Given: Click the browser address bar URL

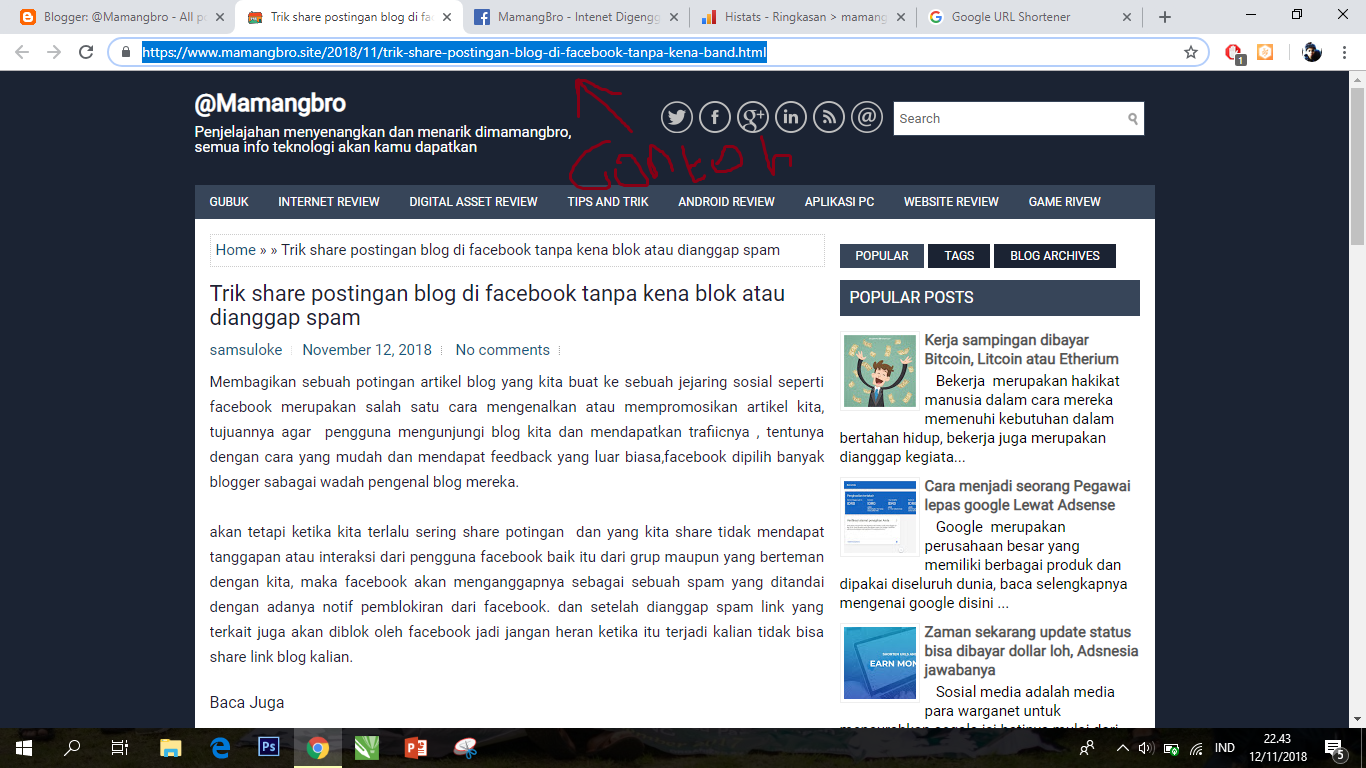Looking at the screenshot, I should [454, 52].
